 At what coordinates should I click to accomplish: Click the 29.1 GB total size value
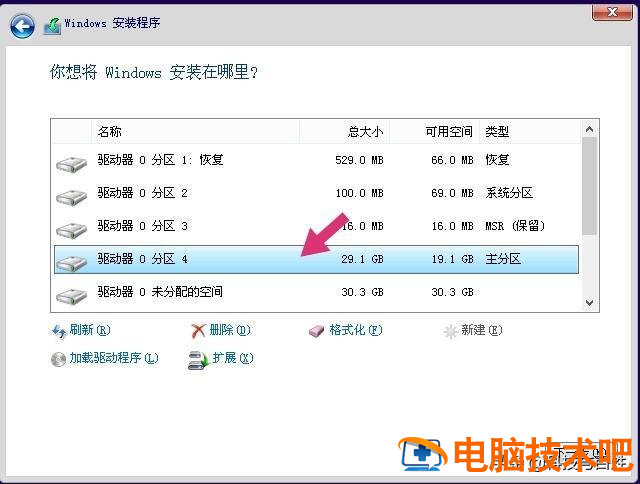362,259
